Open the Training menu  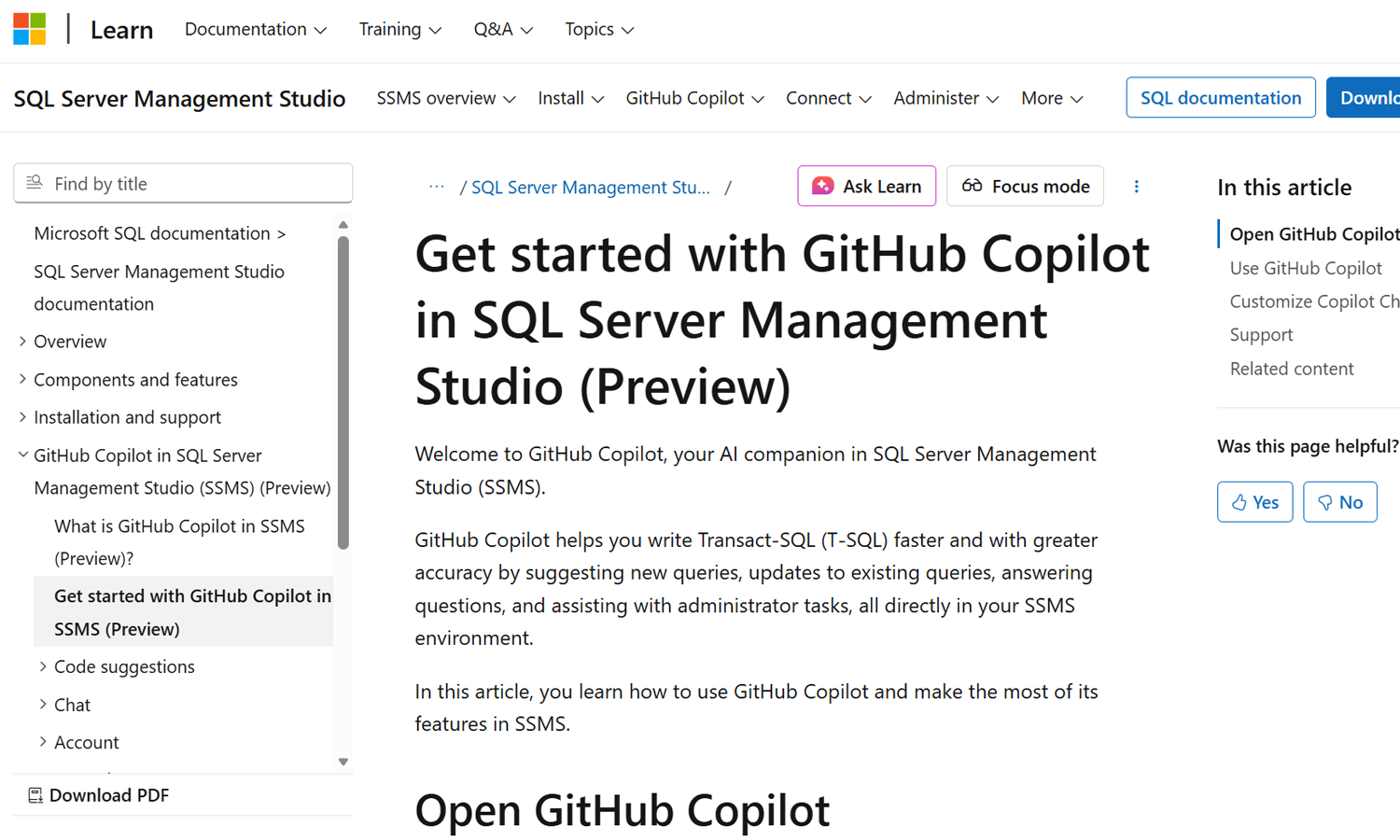(399, 29)
